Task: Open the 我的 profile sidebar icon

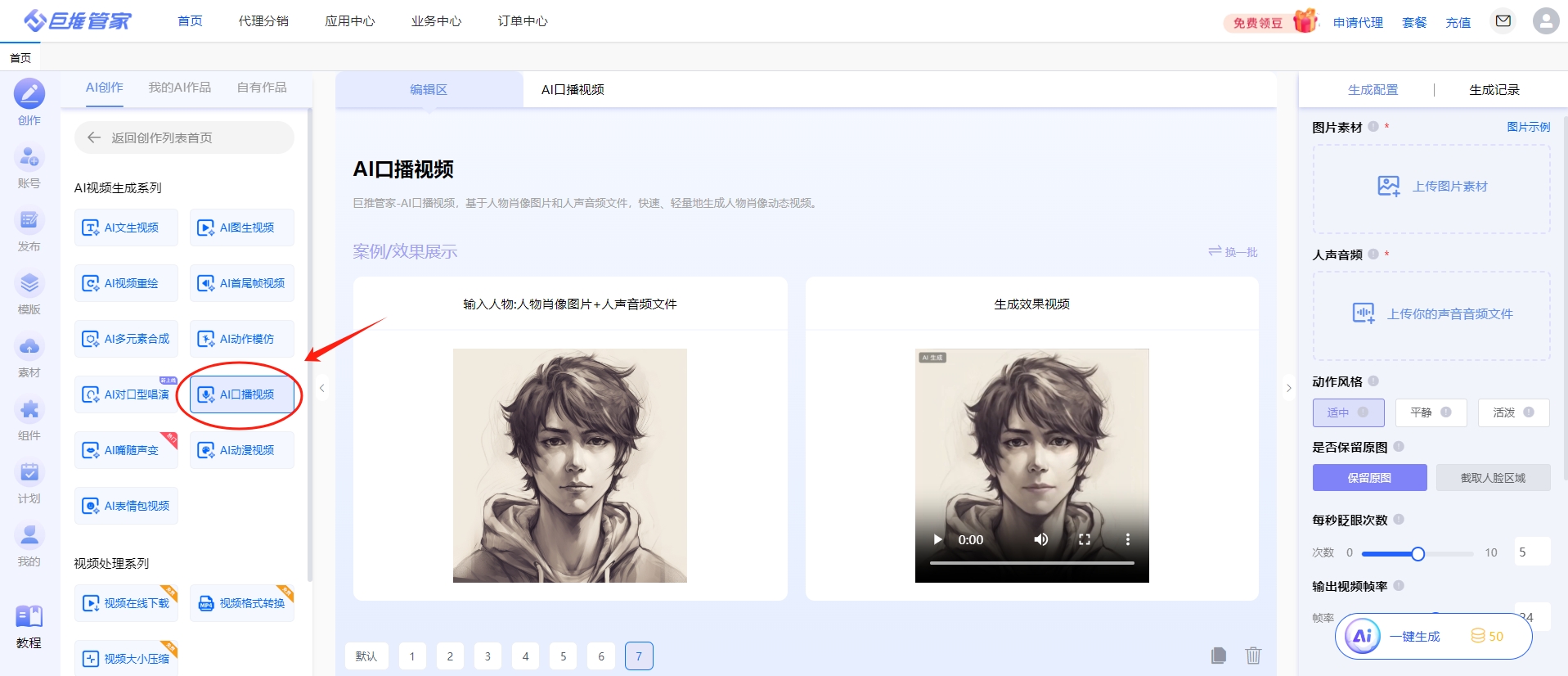Action: coord(29,535)
